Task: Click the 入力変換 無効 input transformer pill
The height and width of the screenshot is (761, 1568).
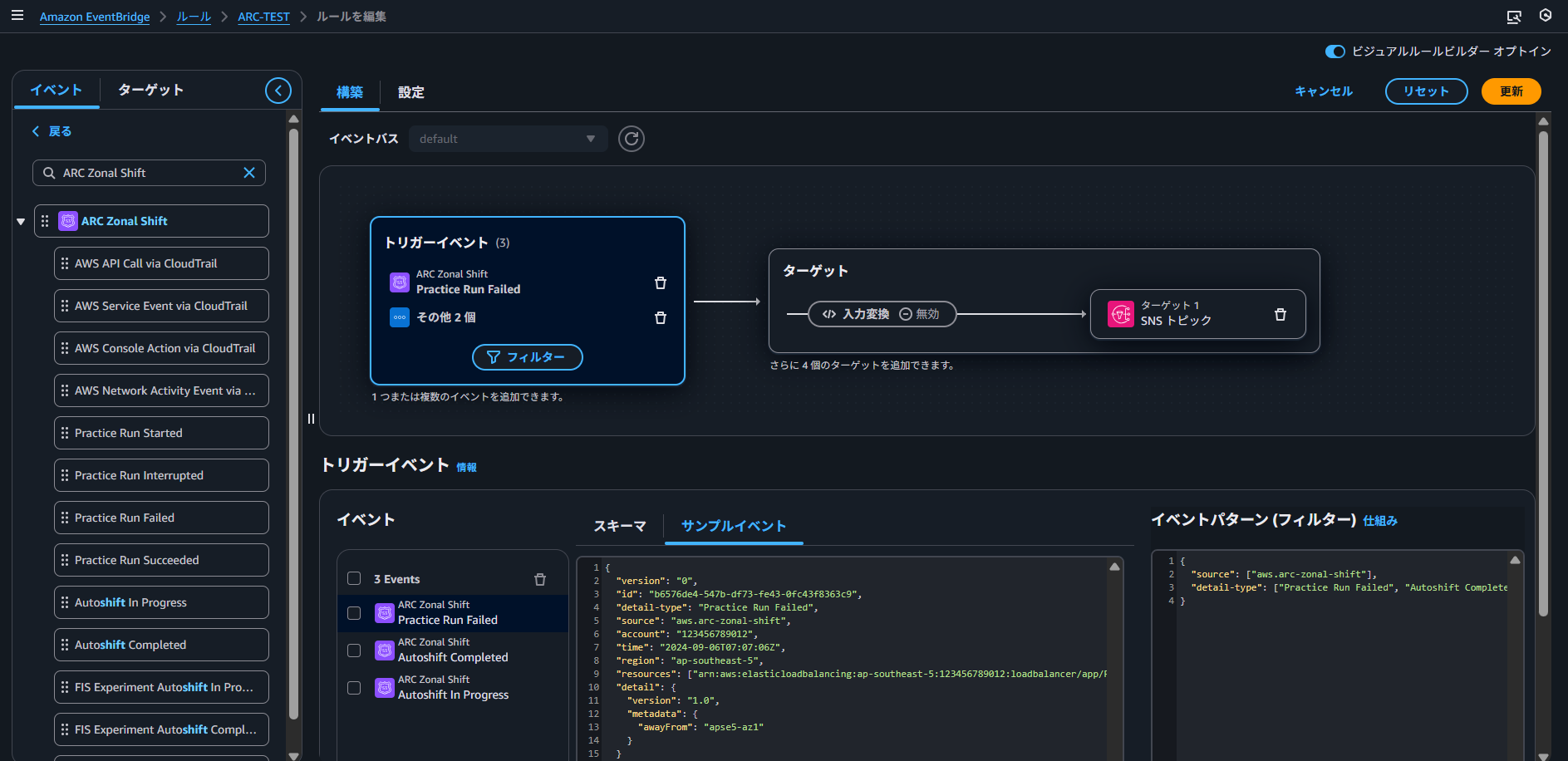Action: pos(882,314)
